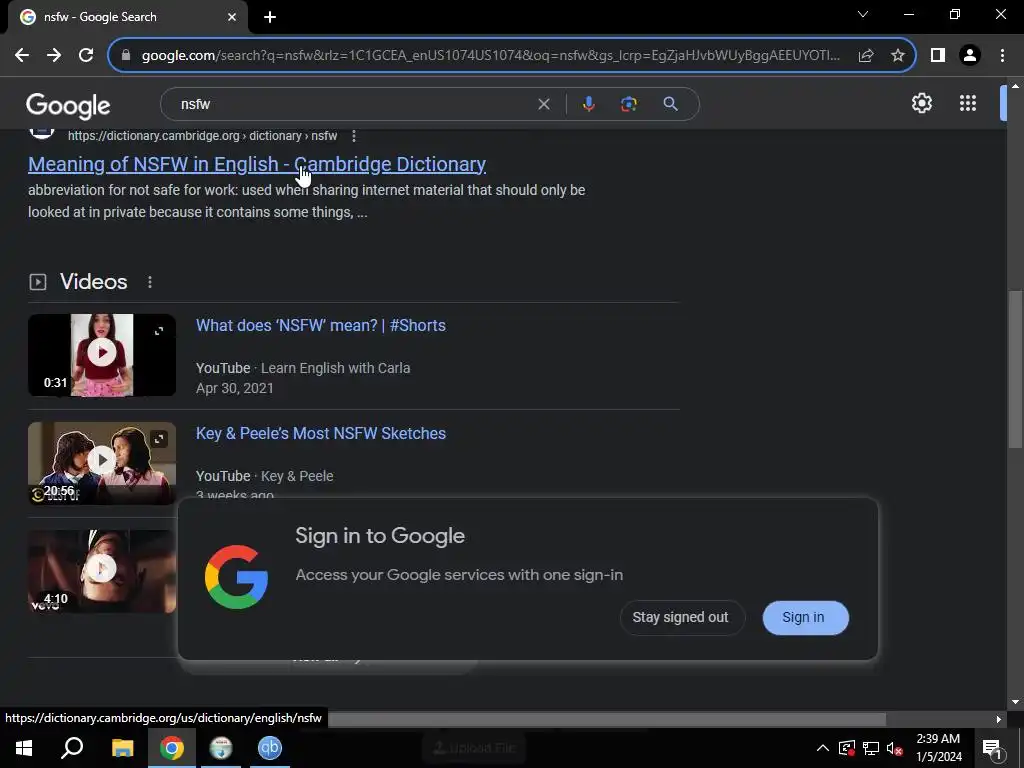Open the qBittorrent taskbar icon
This screenshot has width=1024, height=768.
(x=269, y=748)
